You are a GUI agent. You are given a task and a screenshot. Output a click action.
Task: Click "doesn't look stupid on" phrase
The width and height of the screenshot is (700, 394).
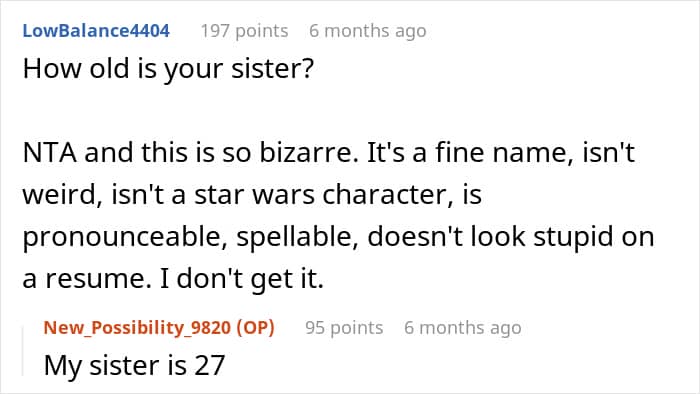(x=511, y=236)
